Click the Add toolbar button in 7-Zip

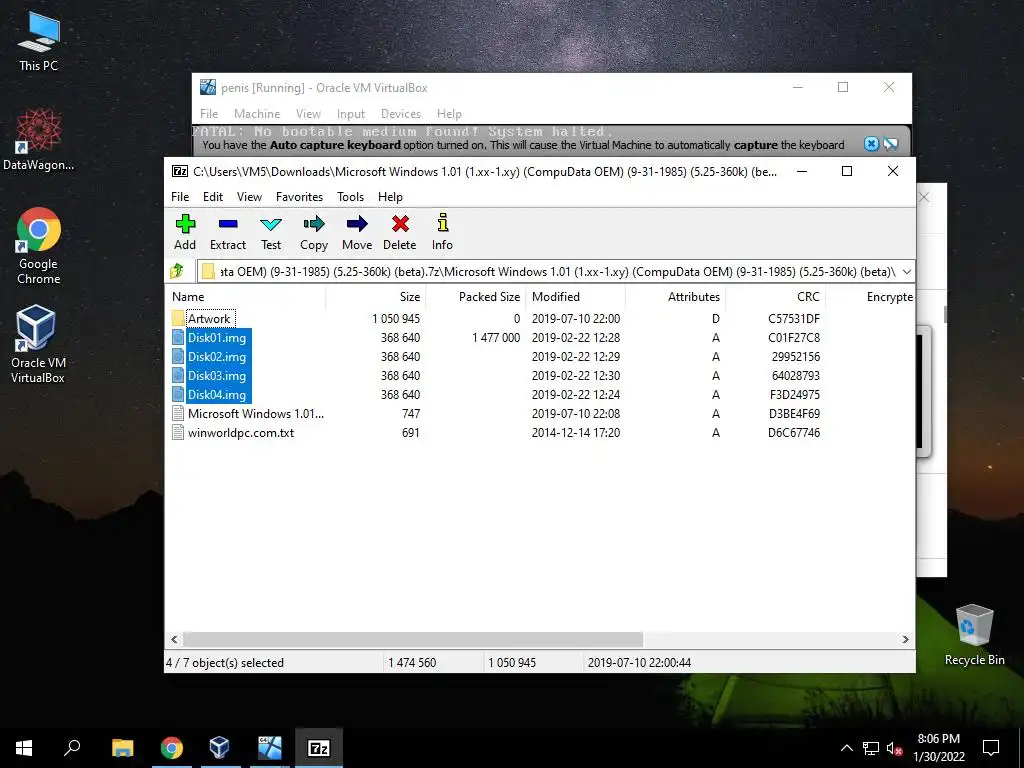tap(185, 232)
